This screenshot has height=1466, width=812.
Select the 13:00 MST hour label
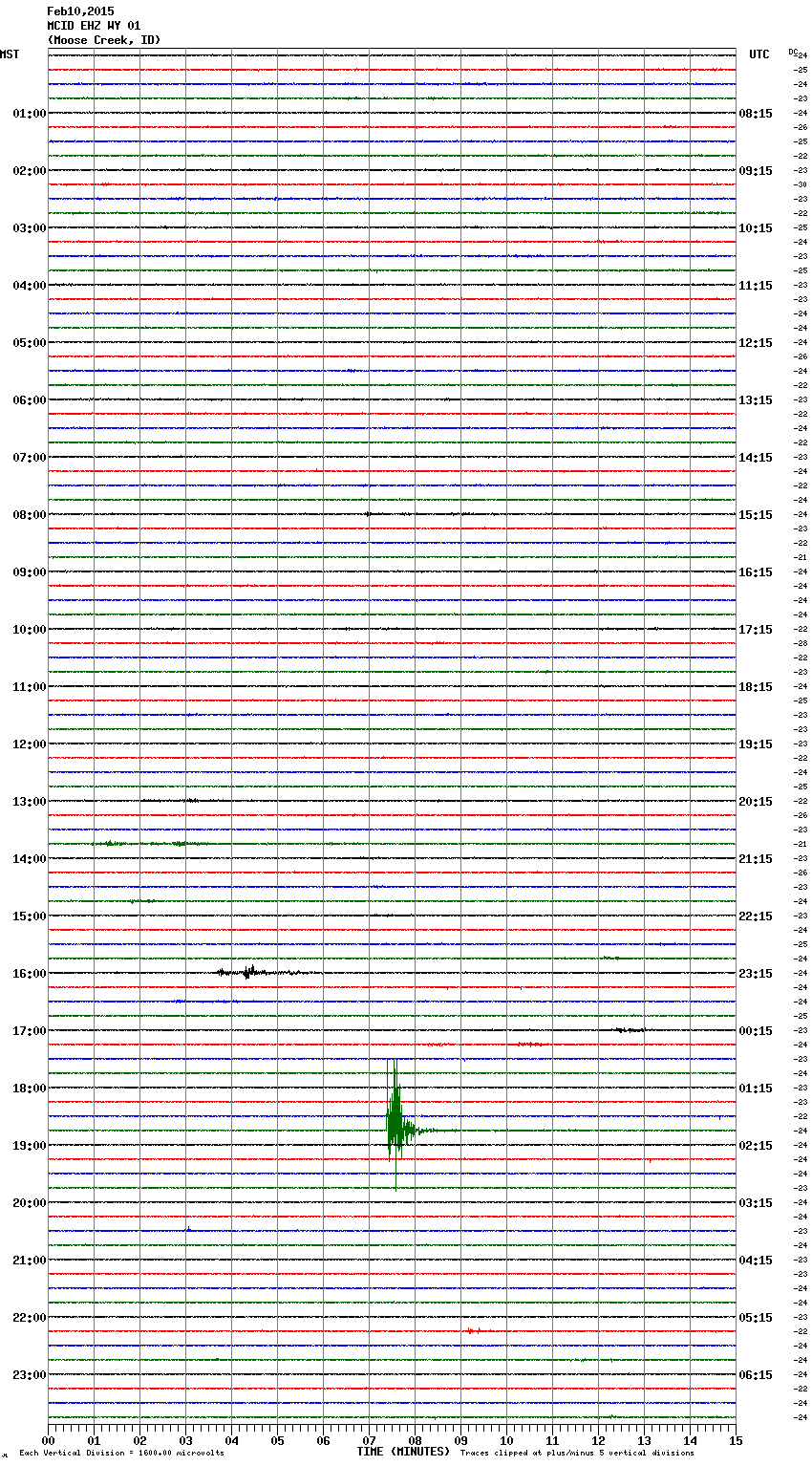coord(29,802)
